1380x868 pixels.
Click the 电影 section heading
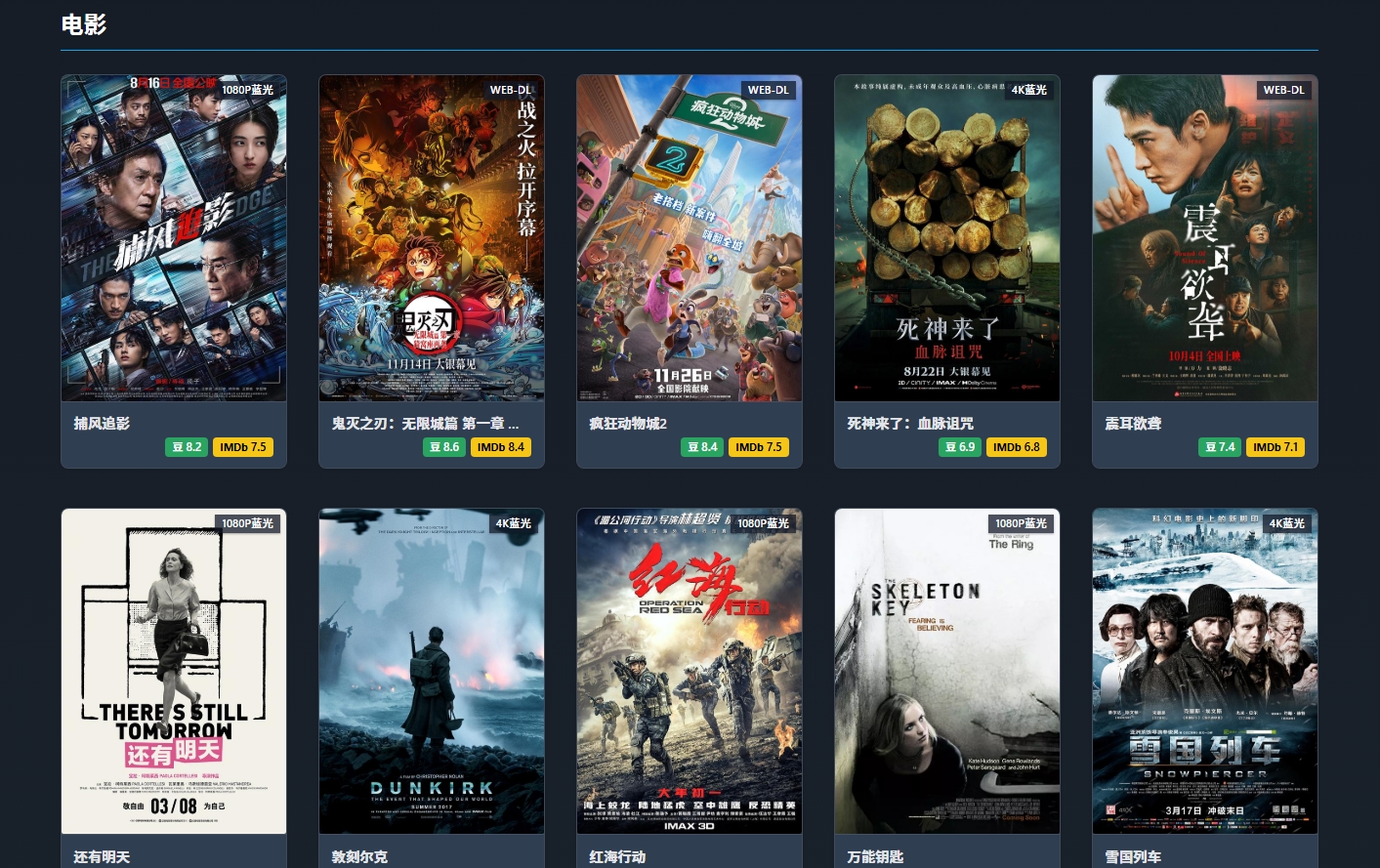tap(84, 24)
